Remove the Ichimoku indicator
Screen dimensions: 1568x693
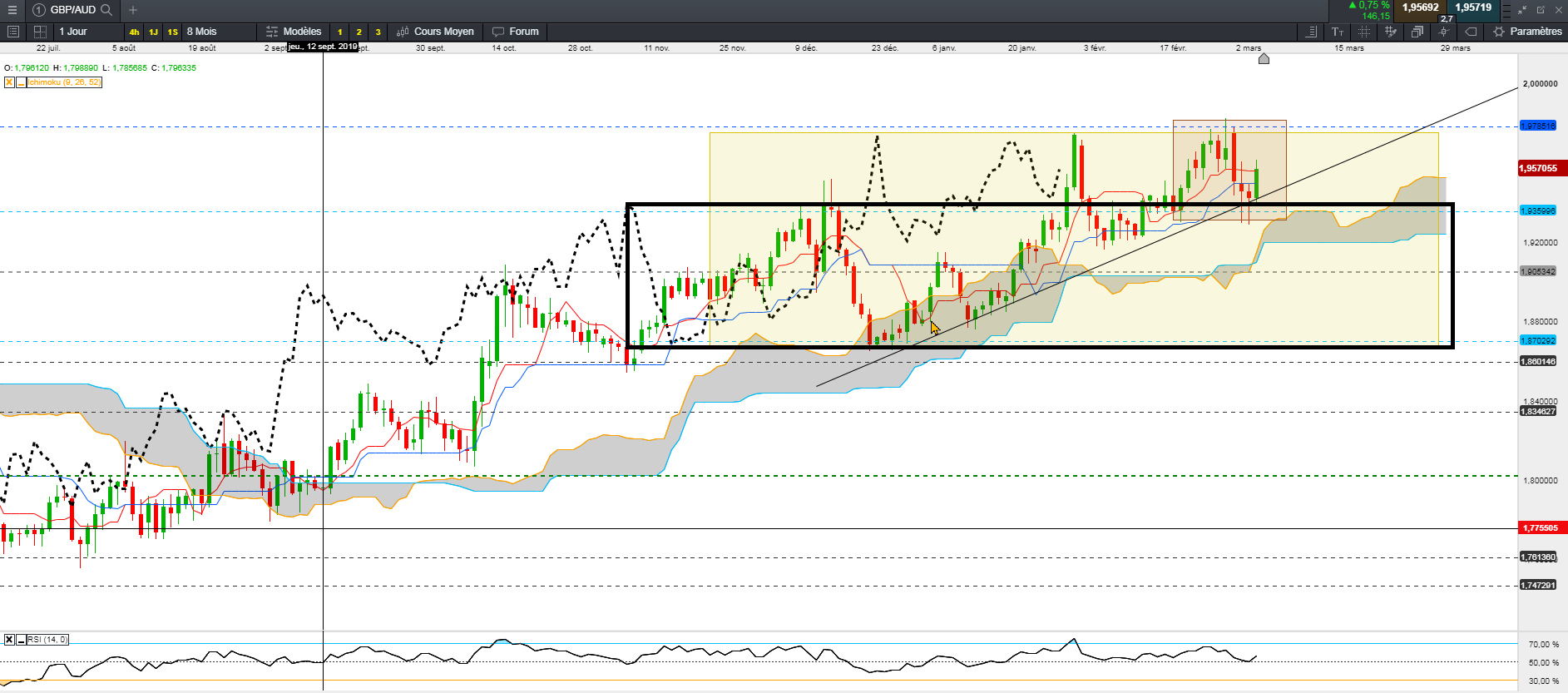tap(9, 82)
